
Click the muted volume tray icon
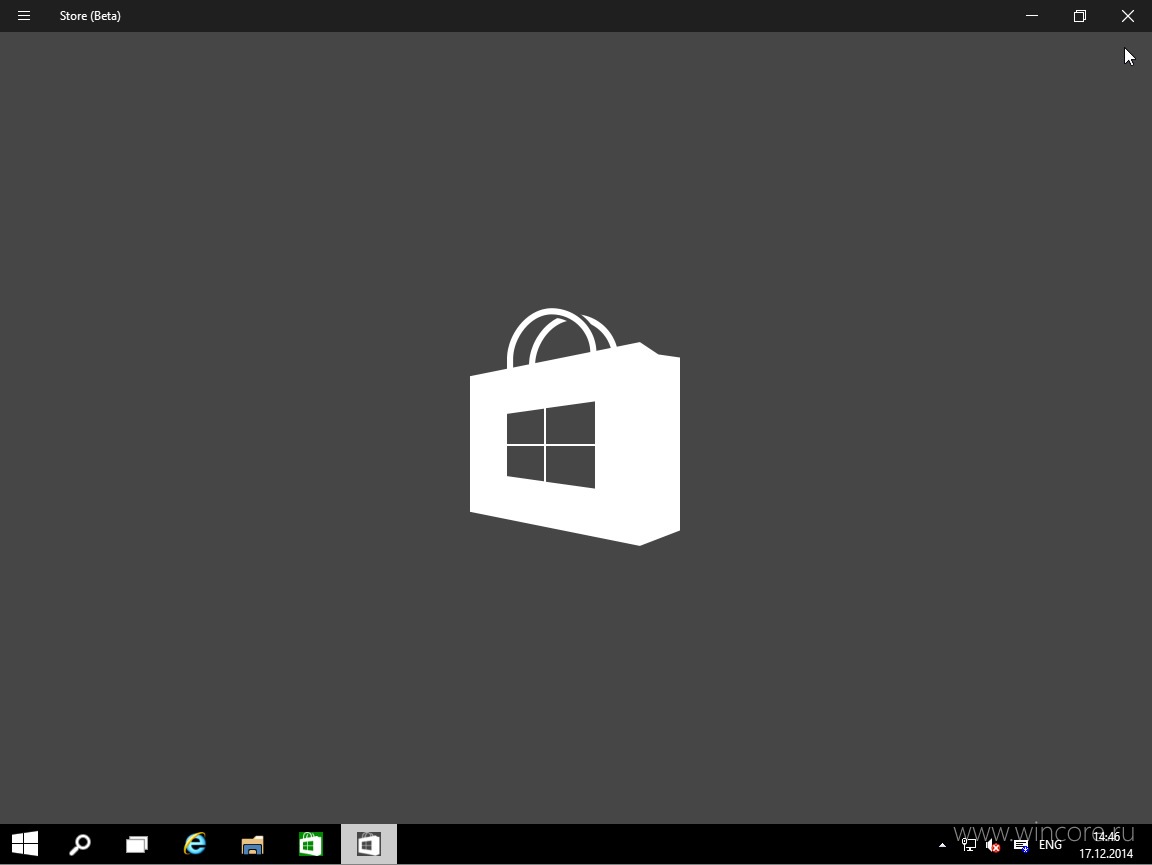(x=993, y=846)
